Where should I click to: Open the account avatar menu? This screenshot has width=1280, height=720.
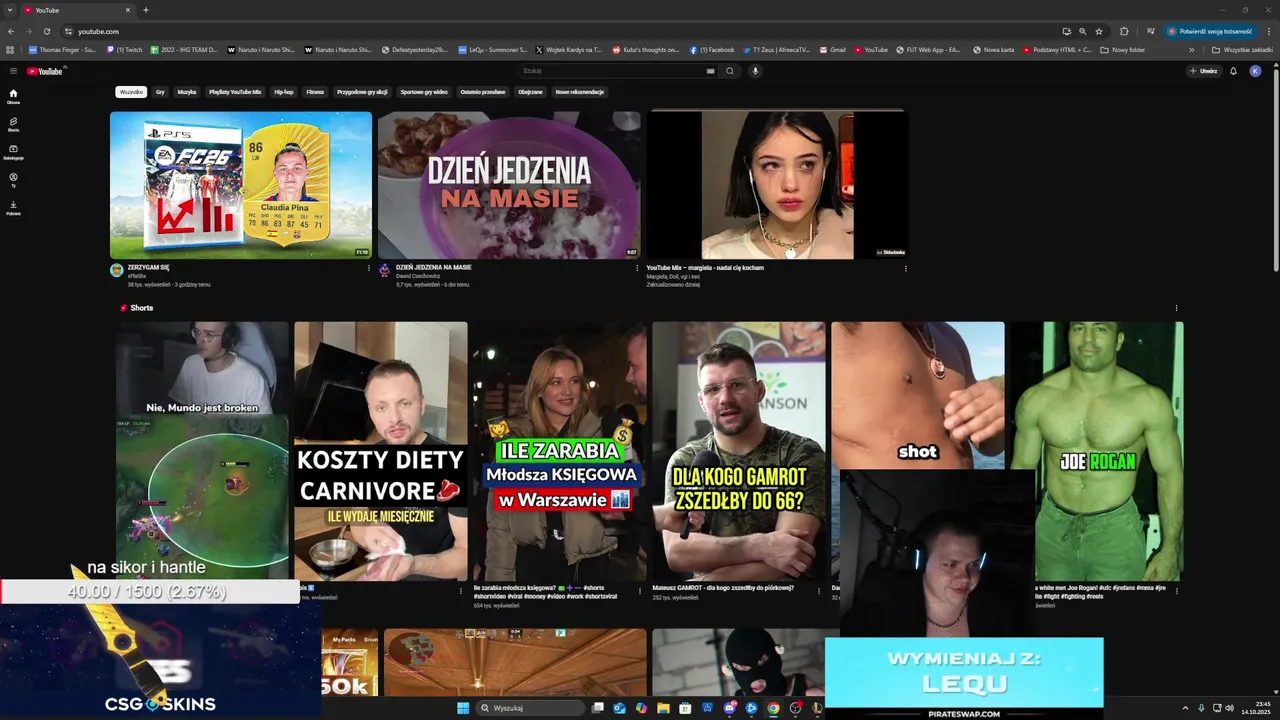1255,71
